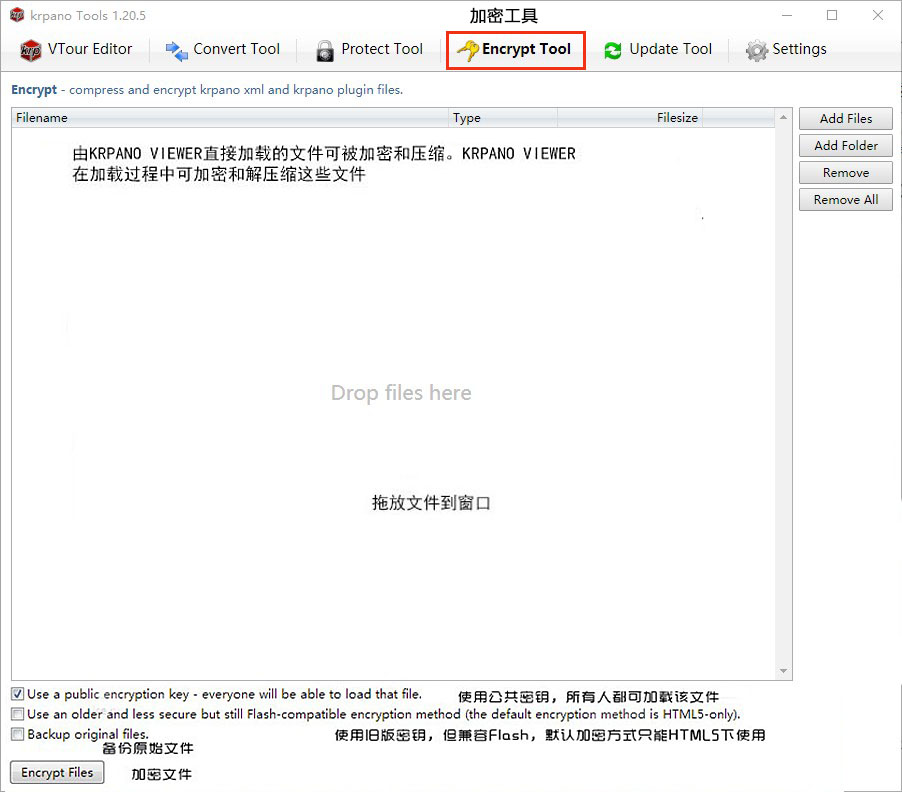Viewport: 902px width, 792px height.
Task: Switch to the Encrypt Tool tab
Action: [x=515, y=49]
